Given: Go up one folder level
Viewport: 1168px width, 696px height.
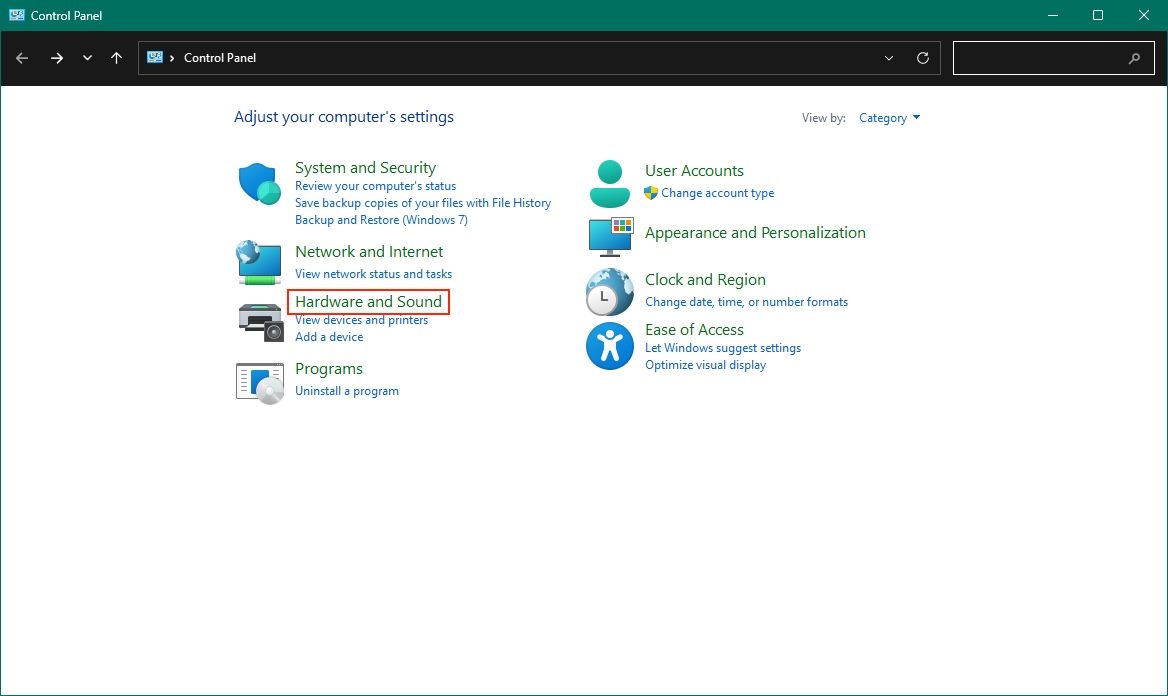Looking at the screenshot, I should point(117,58).
